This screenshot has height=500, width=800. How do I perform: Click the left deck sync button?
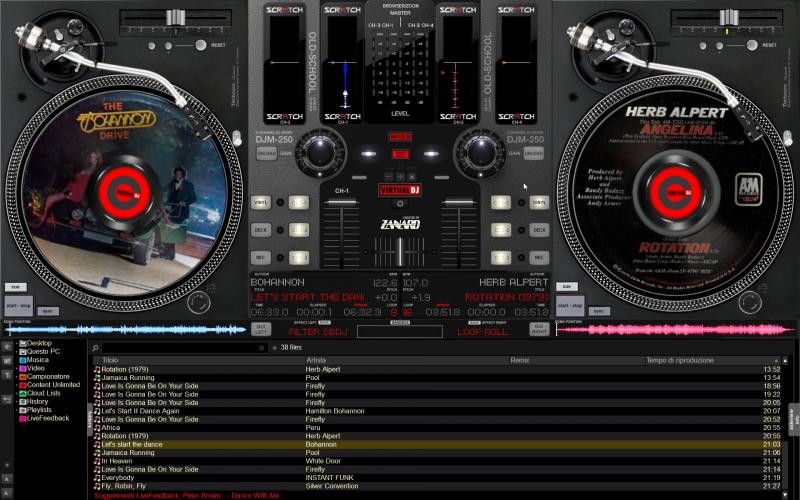point(48,311)
